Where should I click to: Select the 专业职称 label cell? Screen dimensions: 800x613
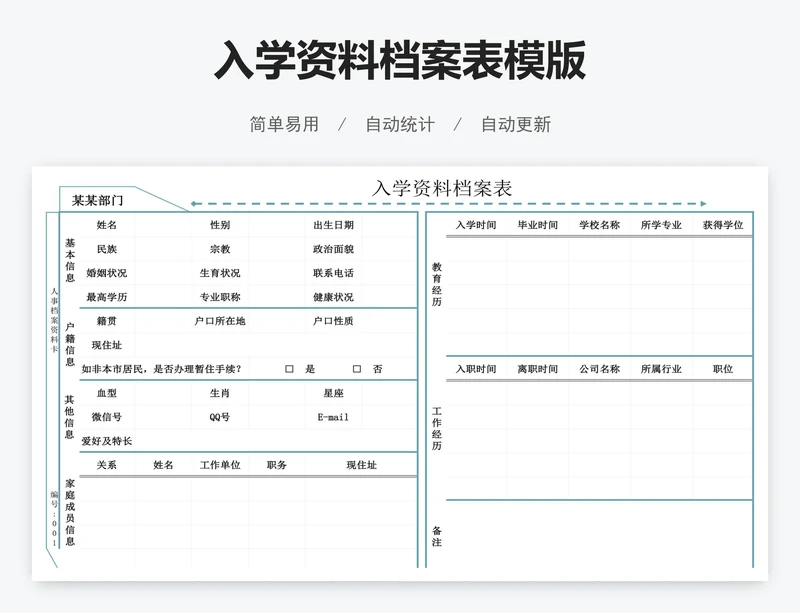[220, 297]
